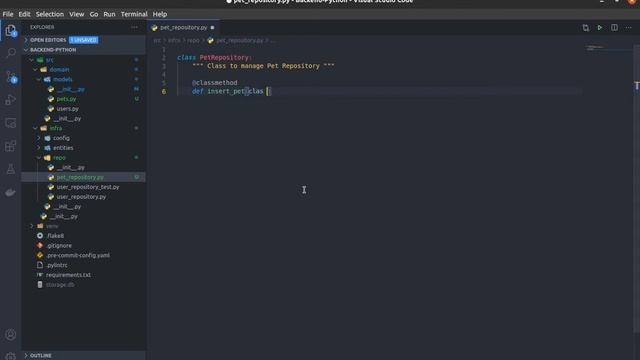Viewport: 640px width, 360px height.
Task: Open Explorer panel More Actions ellipsis
Action: [x=134, y=27]
